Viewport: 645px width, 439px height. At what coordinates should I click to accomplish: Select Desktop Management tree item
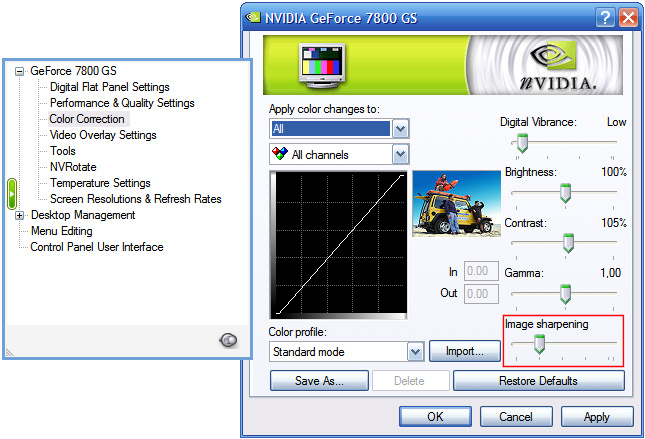pos(83,215)
